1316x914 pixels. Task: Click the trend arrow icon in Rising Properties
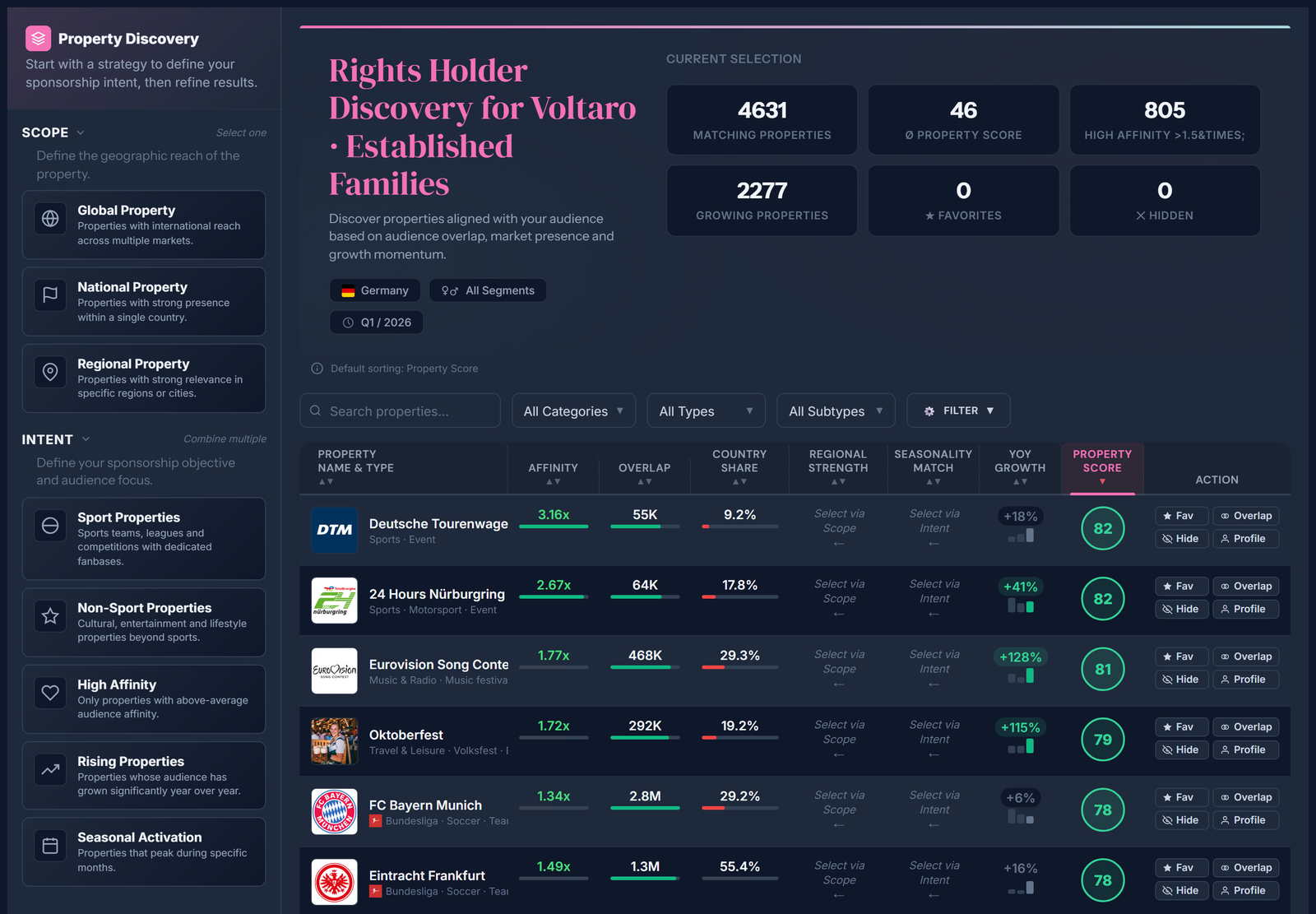pyautogui.click(x=50, y=769)
